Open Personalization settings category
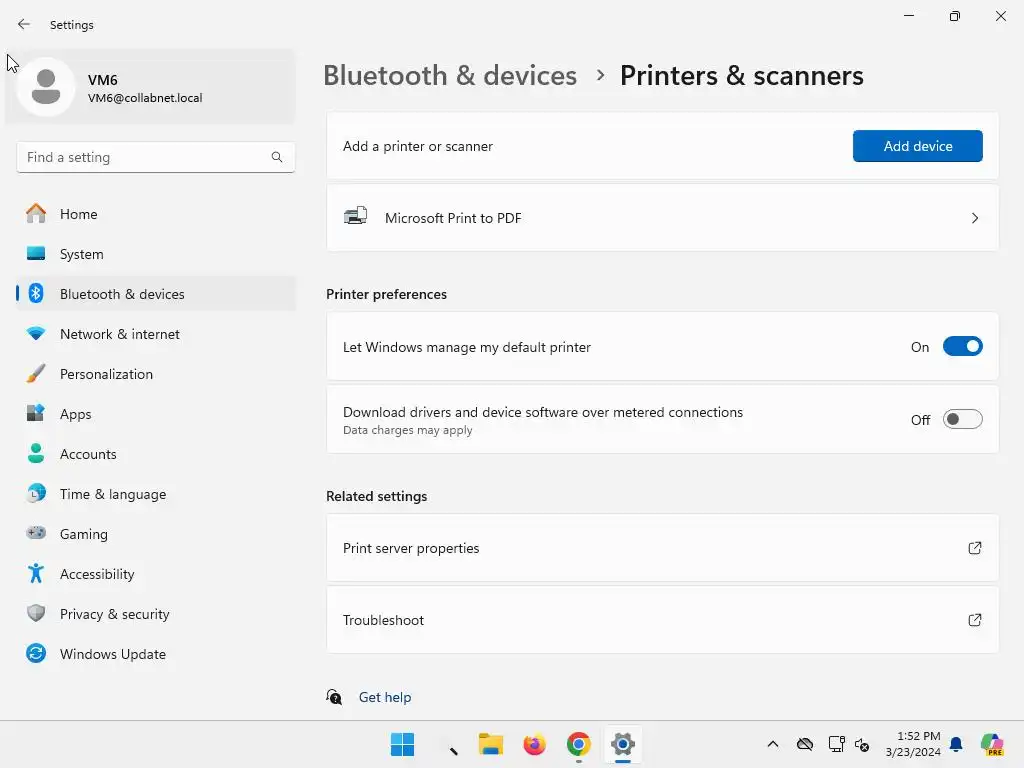Viewport: 1024px width, 768px height. click(x=156, y=374)
